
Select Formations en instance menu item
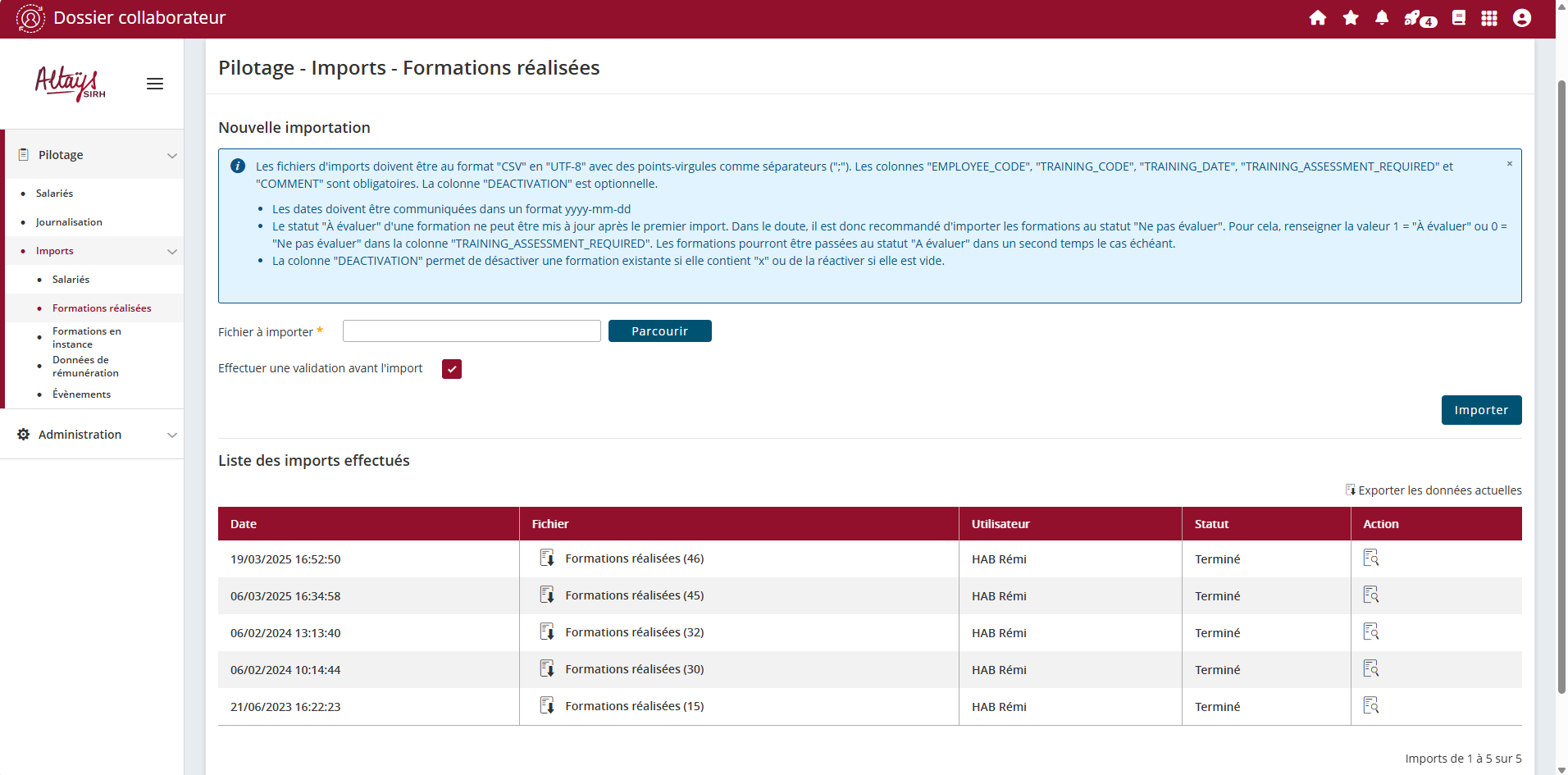(86, 337)
